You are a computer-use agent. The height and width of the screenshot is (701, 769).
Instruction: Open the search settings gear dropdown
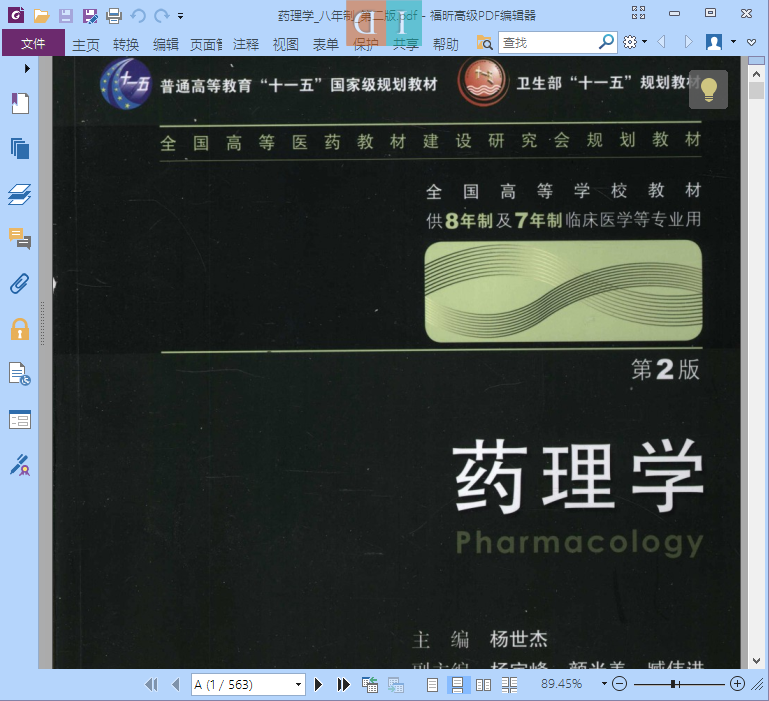coord(635,42)
